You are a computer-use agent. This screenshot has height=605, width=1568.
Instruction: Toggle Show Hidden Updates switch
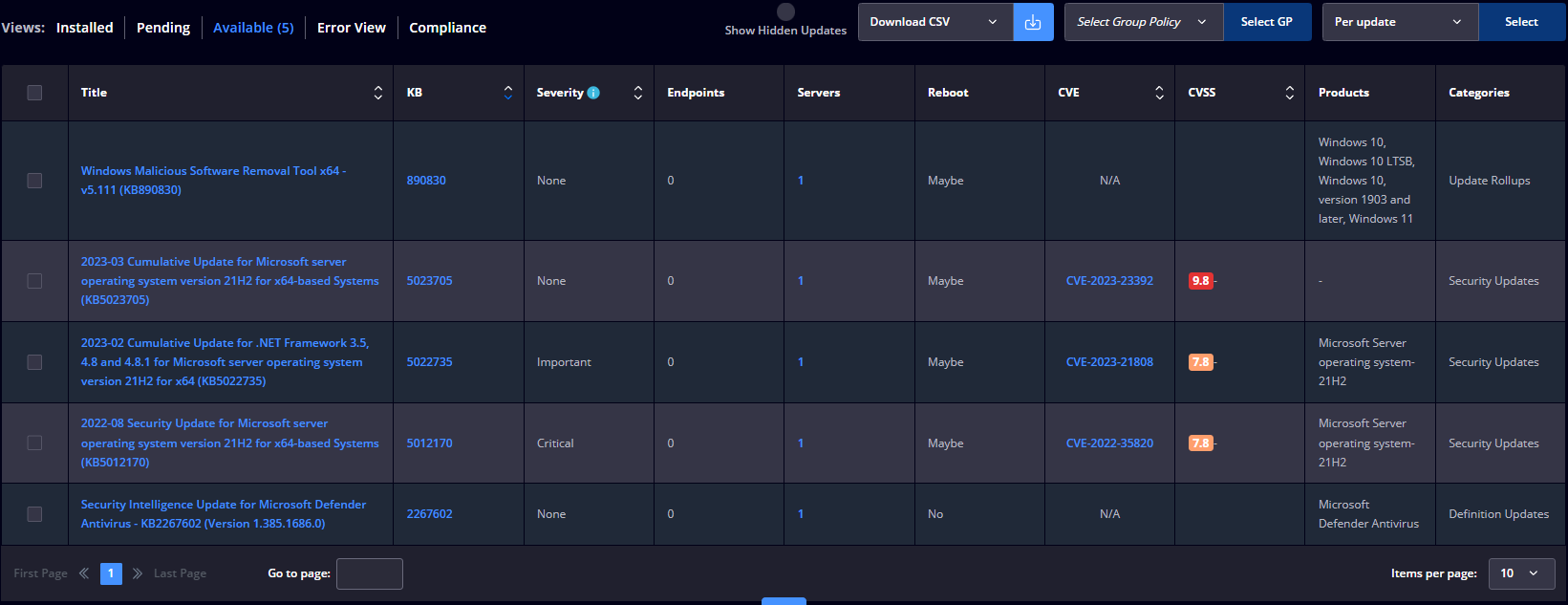pos(785,11)
